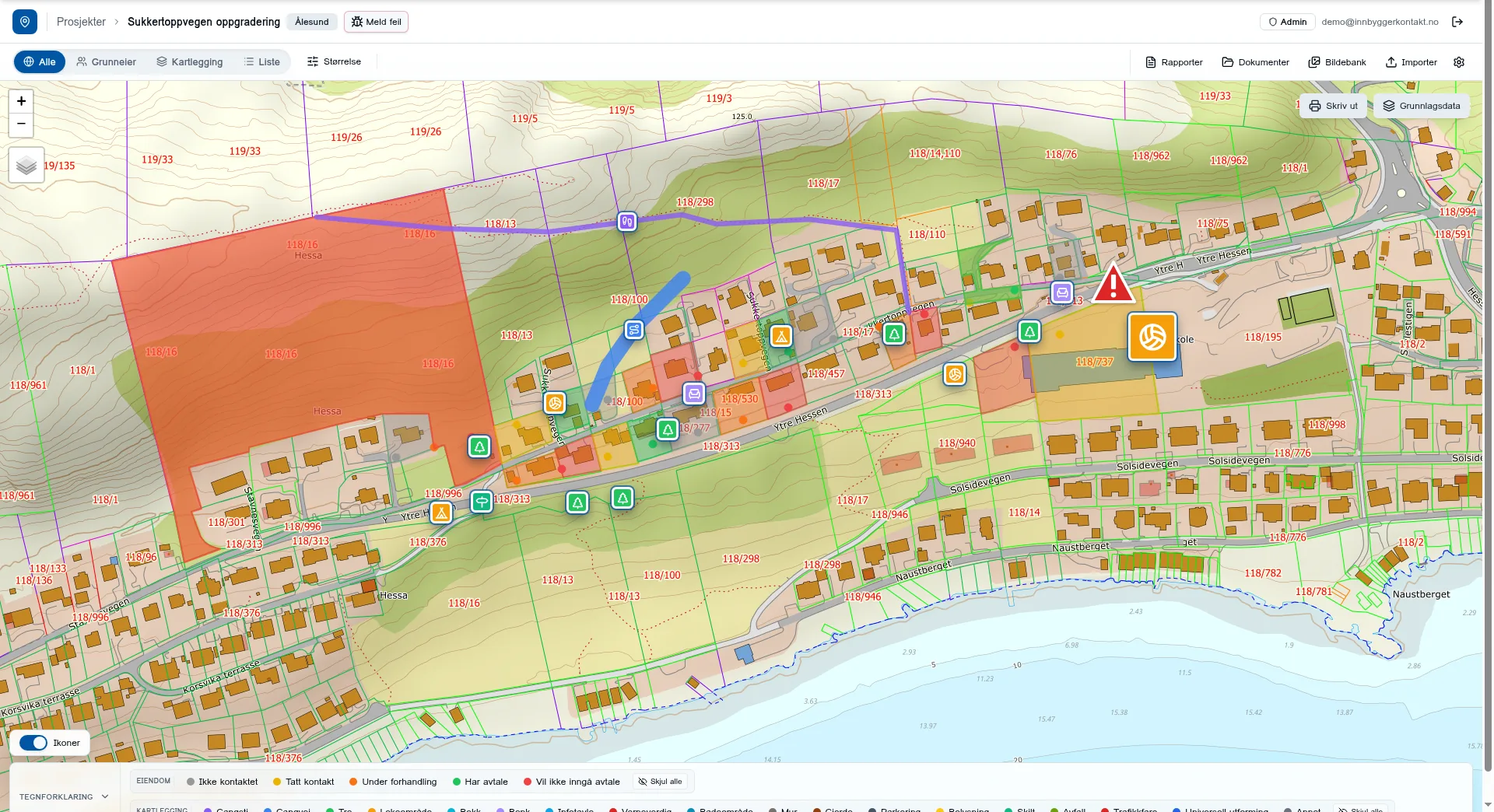
Task: Click the red 118/16 Hessa property polygon
Action: tap(303, 342)
